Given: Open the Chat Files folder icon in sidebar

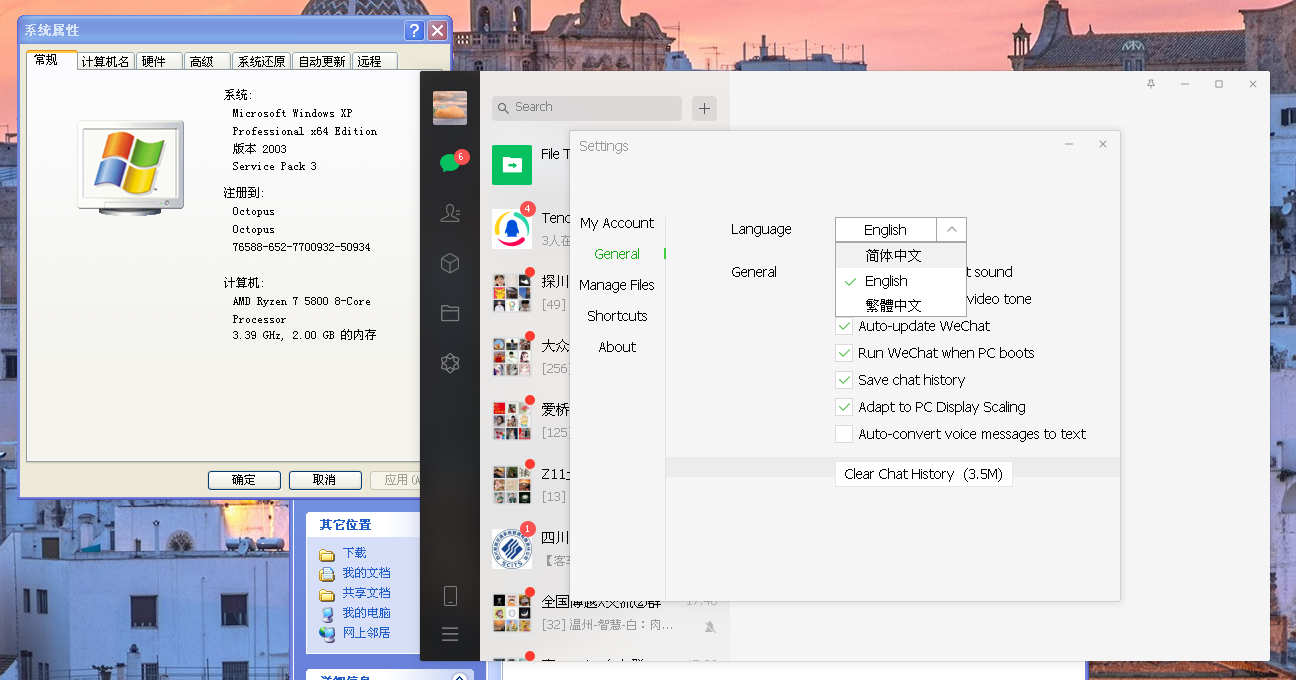Looking at the screenshot, I should point(450,313).
